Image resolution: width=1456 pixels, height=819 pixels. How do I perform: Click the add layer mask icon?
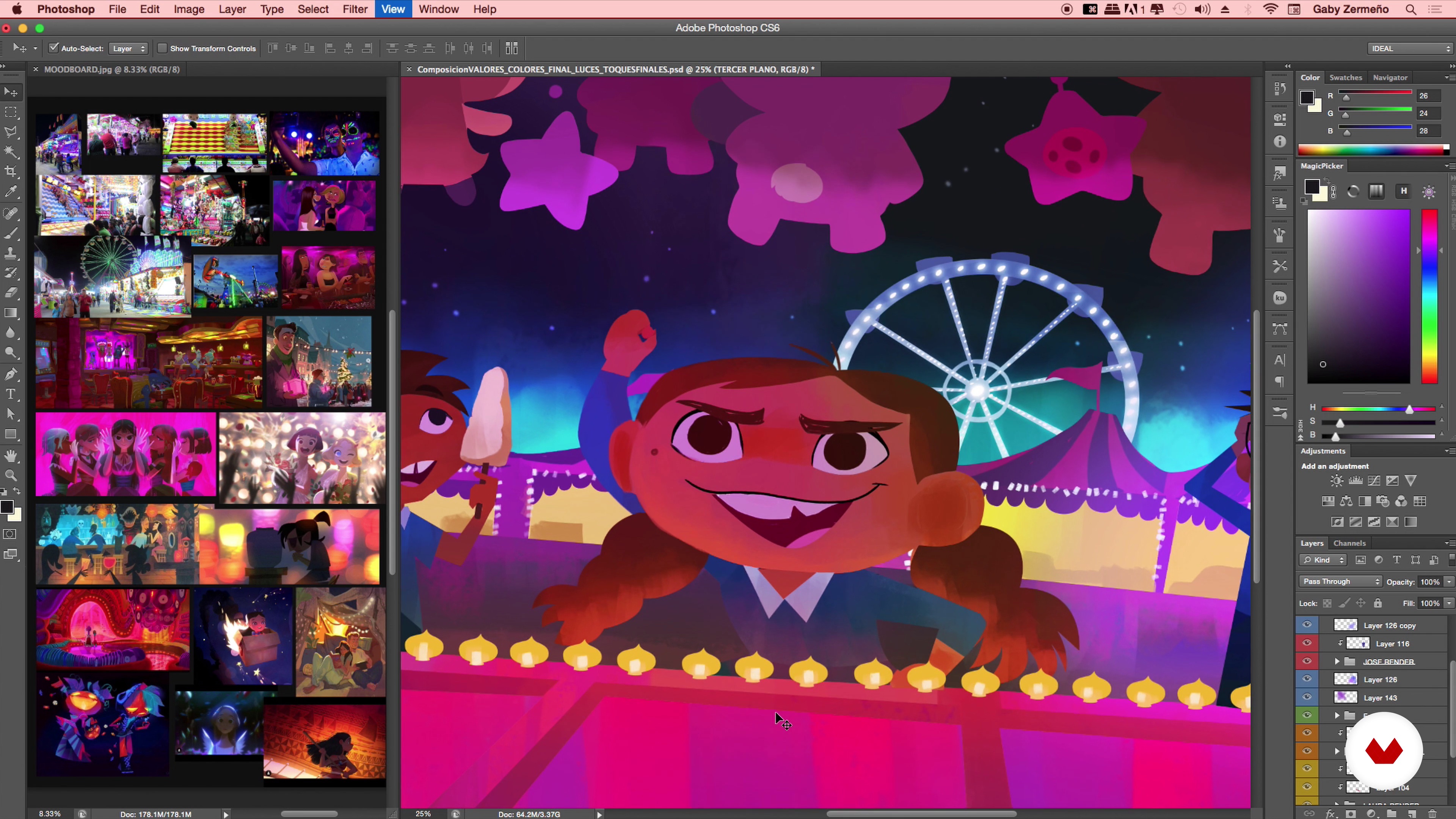[x=1351, y=814]
